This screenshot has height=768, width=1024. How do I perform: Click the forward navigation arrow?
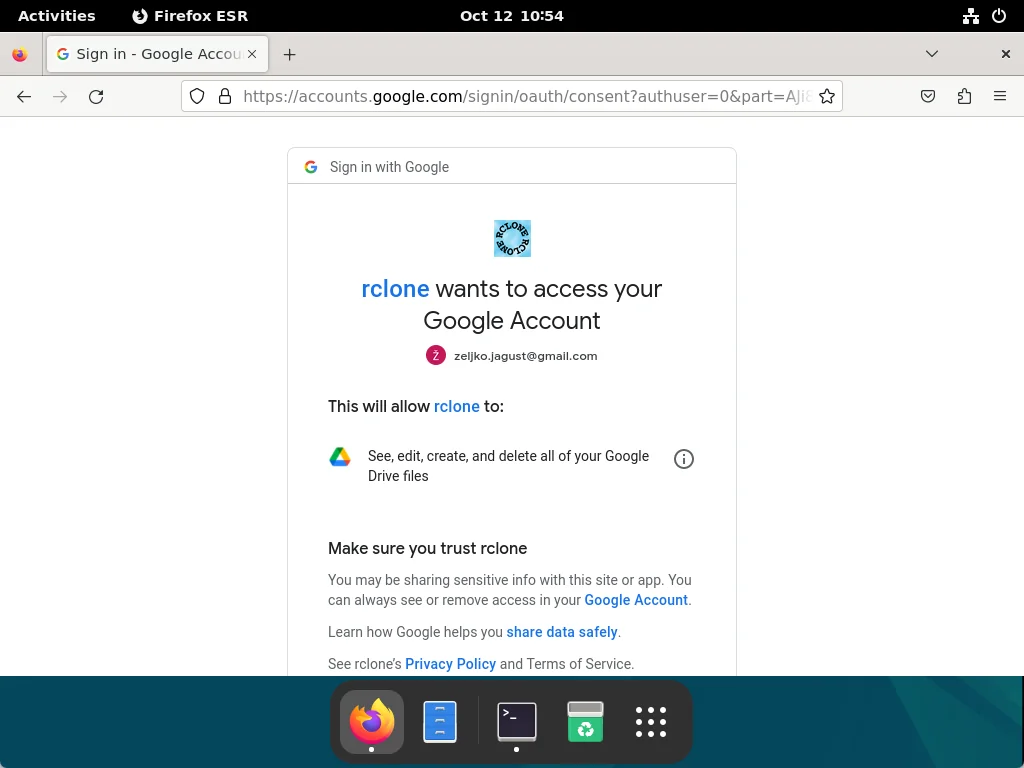60,97
